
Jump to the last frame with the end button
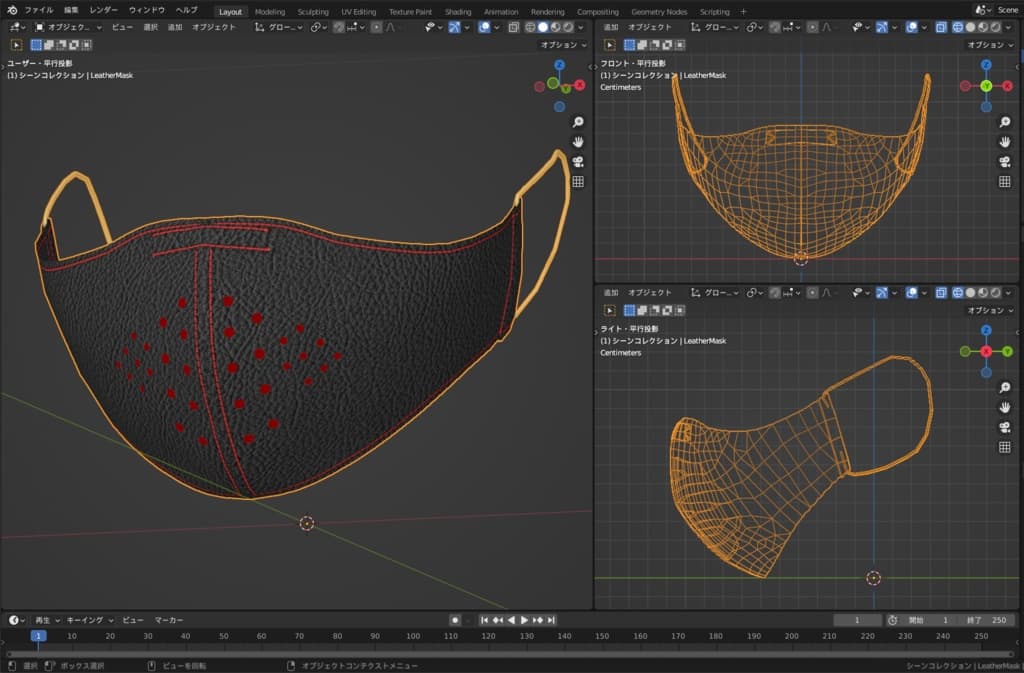click(551, 620)
